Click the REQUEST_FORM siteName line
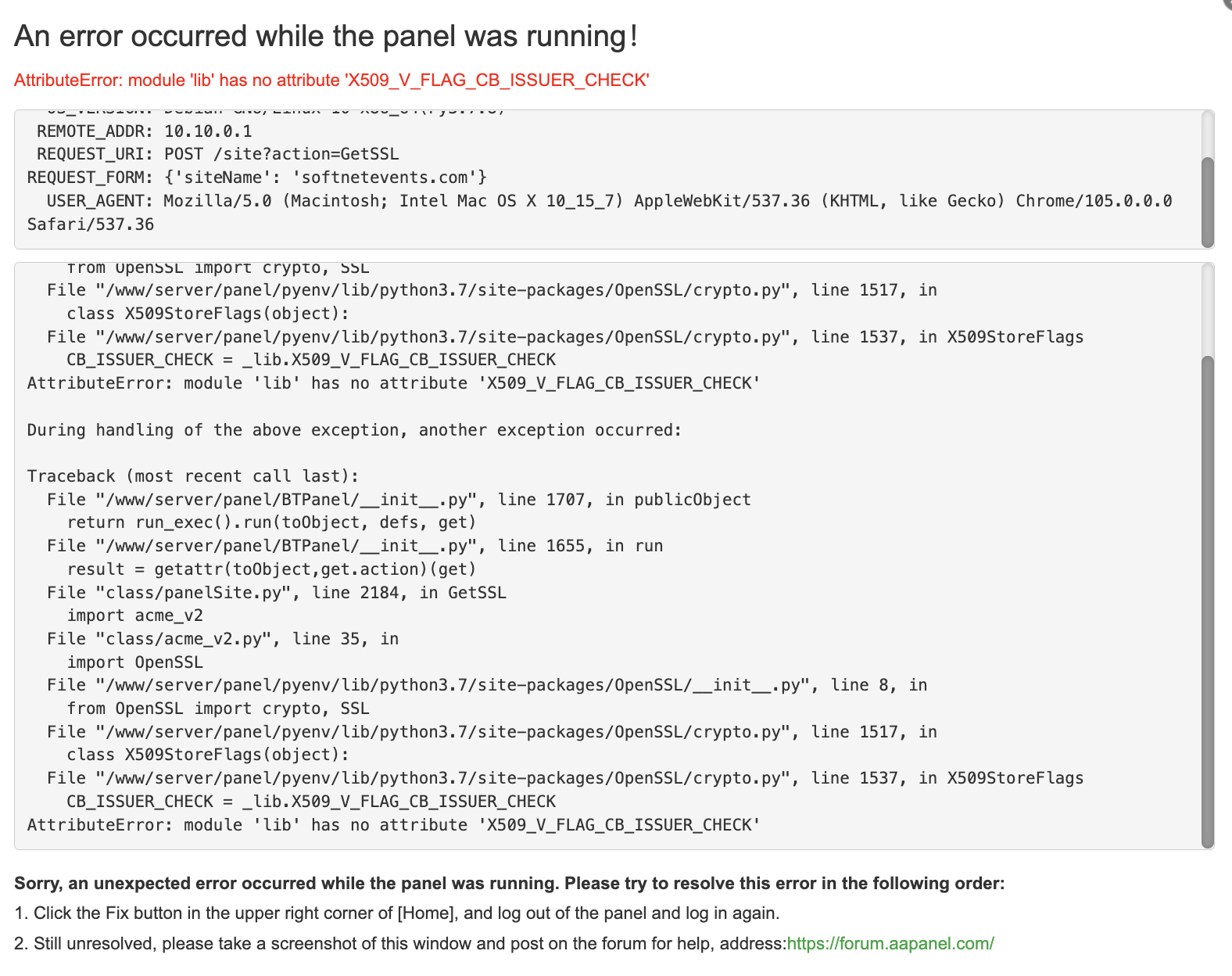Screen dimensions: 1232x976 tap(257, 178)
